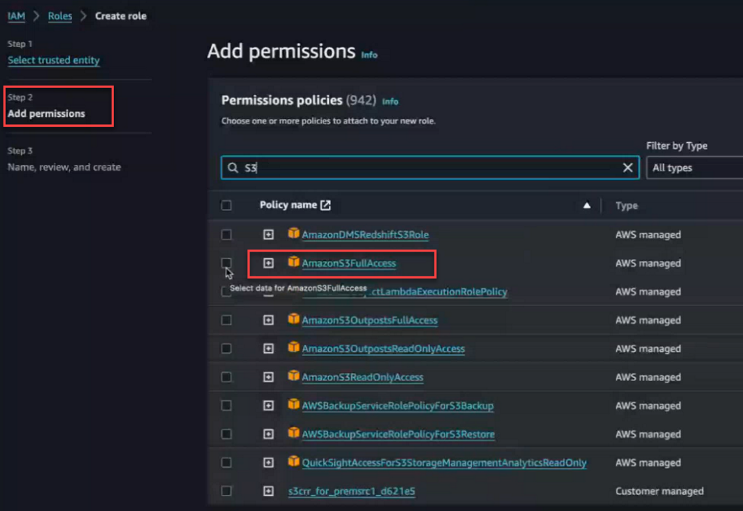Open the LambdaExecutionRolePolicy policy link

click(439, 292)
